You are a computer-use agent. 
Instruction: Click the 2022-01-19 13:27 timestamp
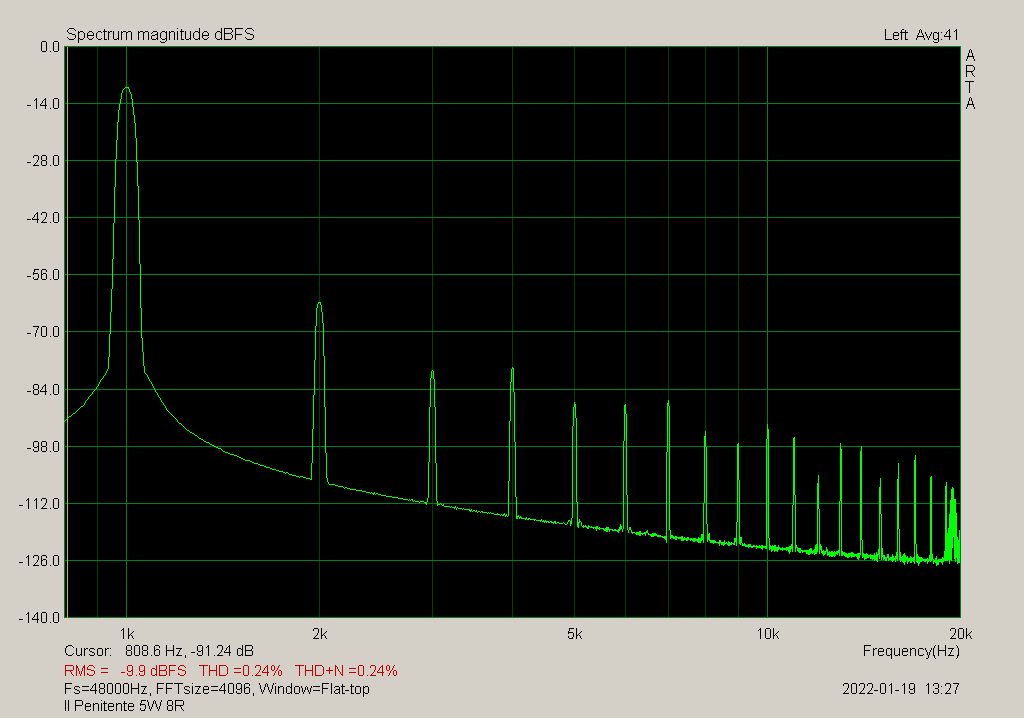[x=901, y=689]
